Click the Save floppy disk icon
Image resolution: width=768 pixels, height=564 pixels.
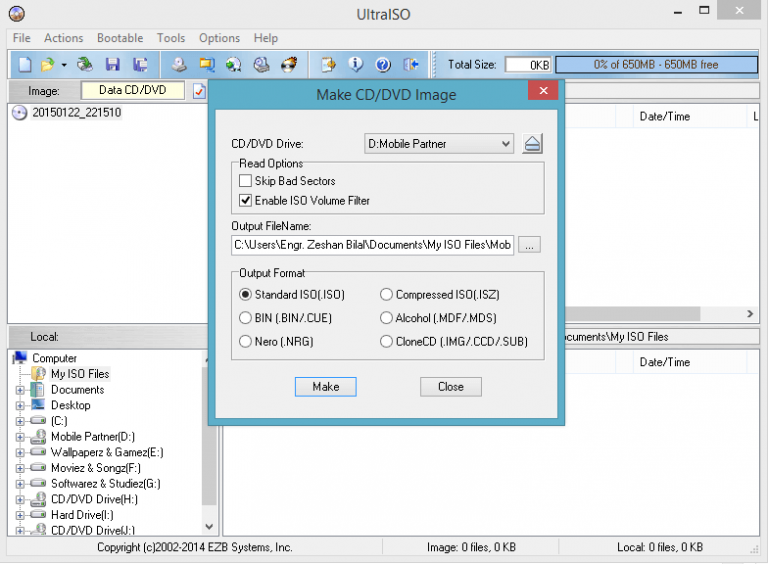(113, 64)
